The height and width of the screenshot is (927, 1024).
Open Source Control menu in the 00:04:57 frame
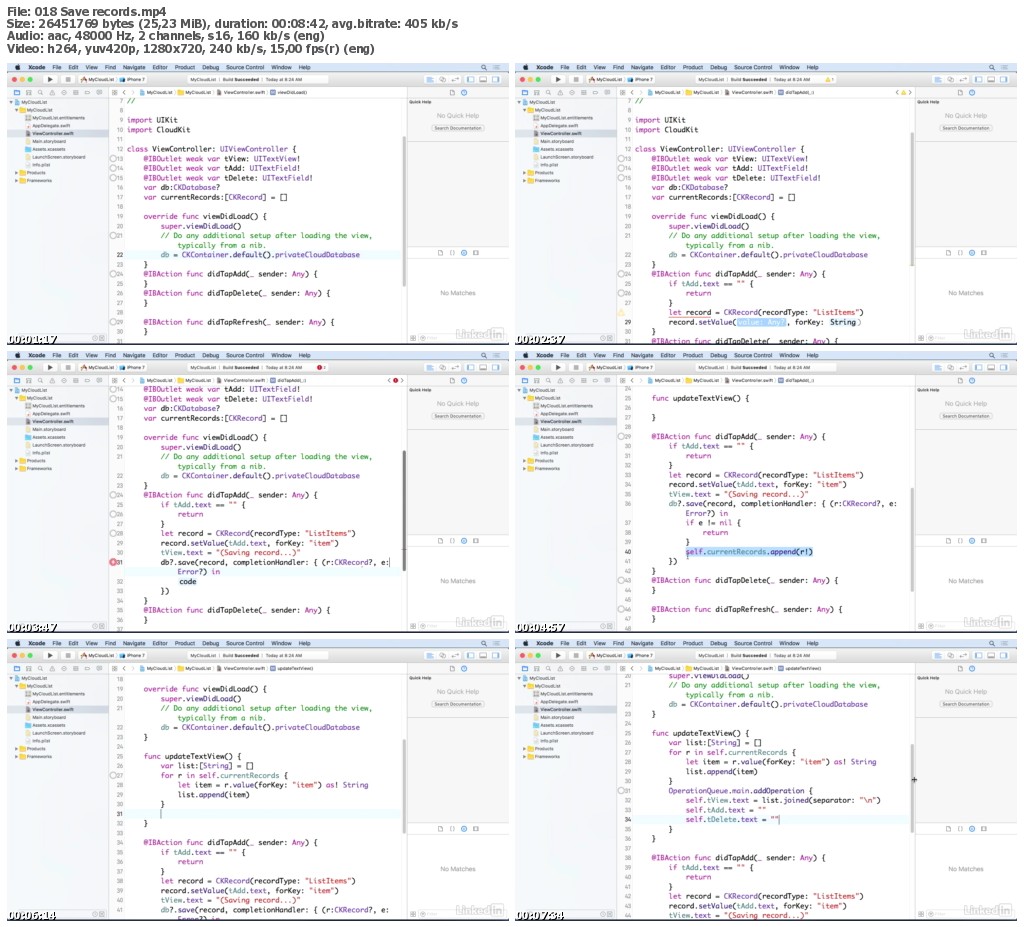753,355
